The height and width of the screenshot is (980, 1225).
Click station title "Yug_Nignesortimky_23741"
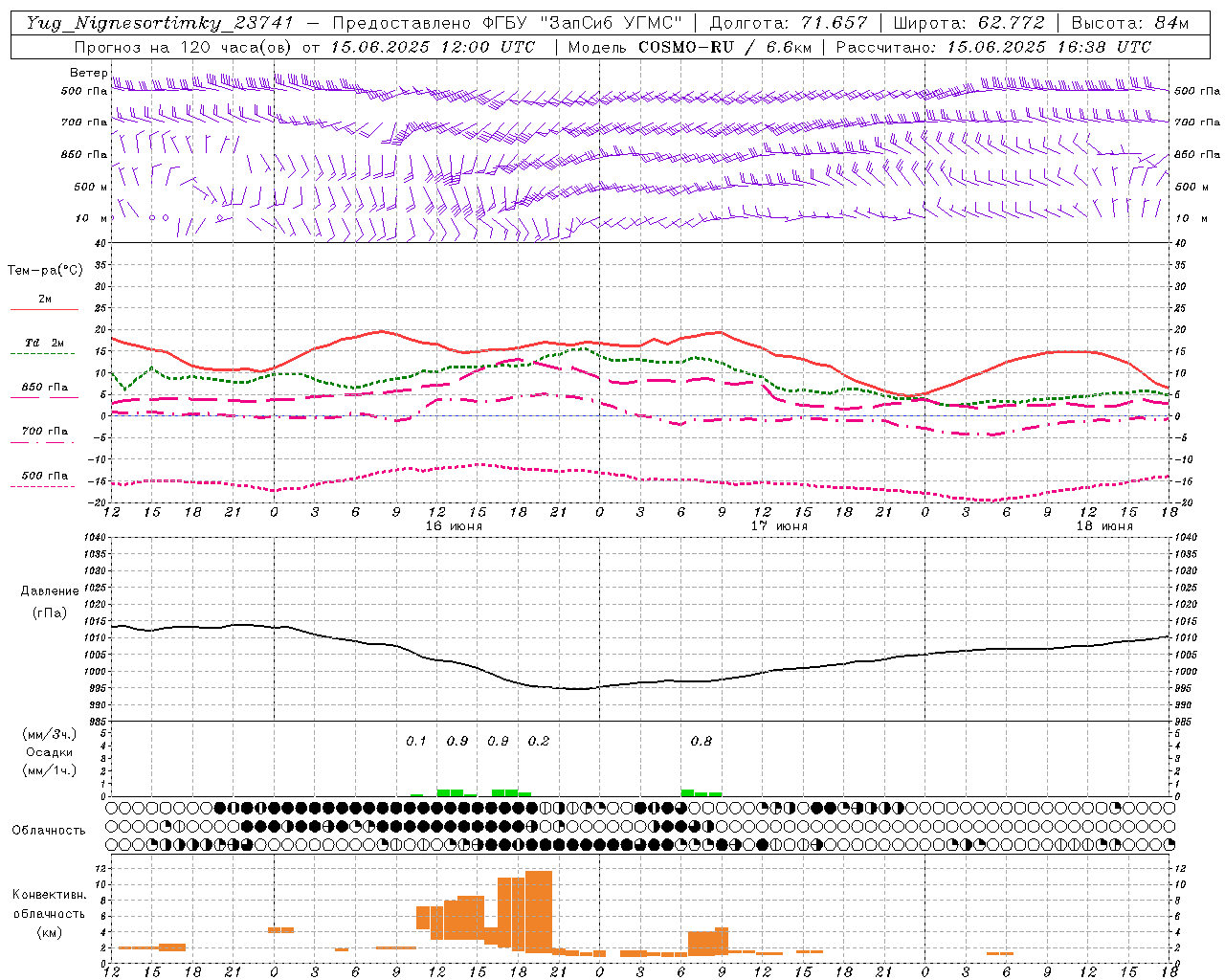pos(160,23)
